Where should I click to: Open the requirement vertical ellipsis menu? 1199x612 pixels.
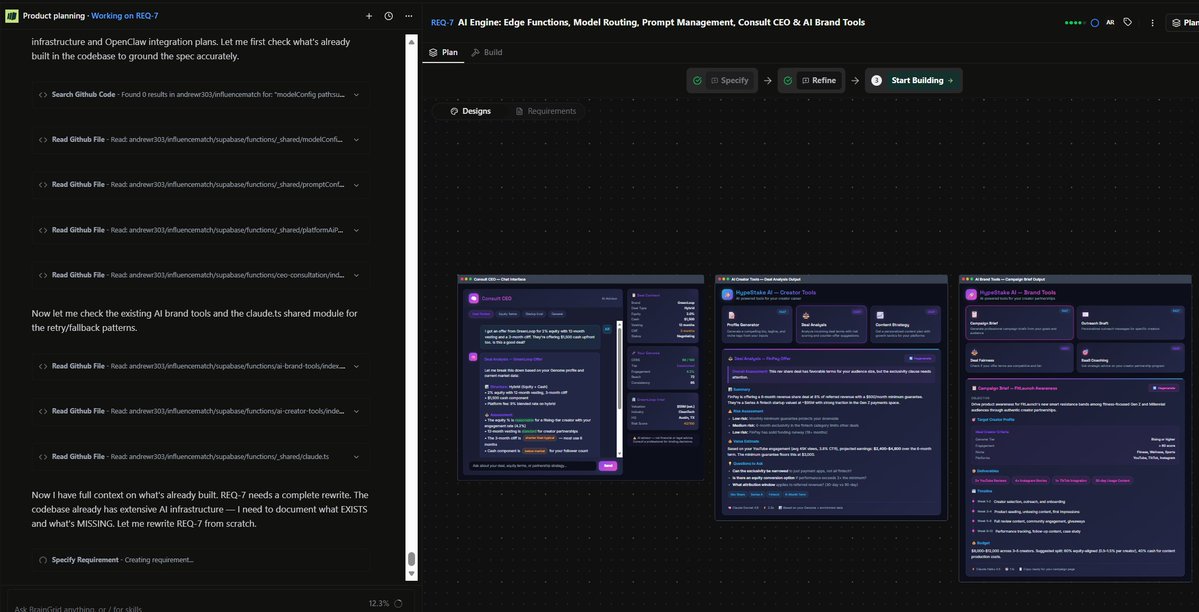click(1152, 23)
